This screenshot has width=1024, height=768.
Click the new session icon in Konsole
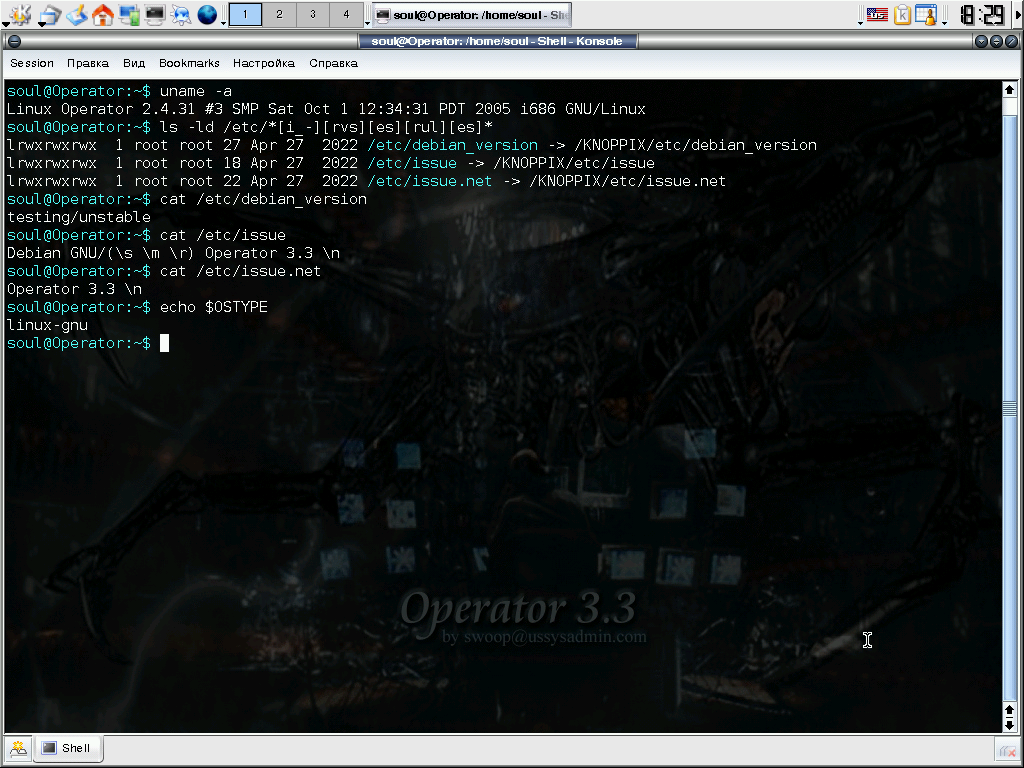click(18, 748)
